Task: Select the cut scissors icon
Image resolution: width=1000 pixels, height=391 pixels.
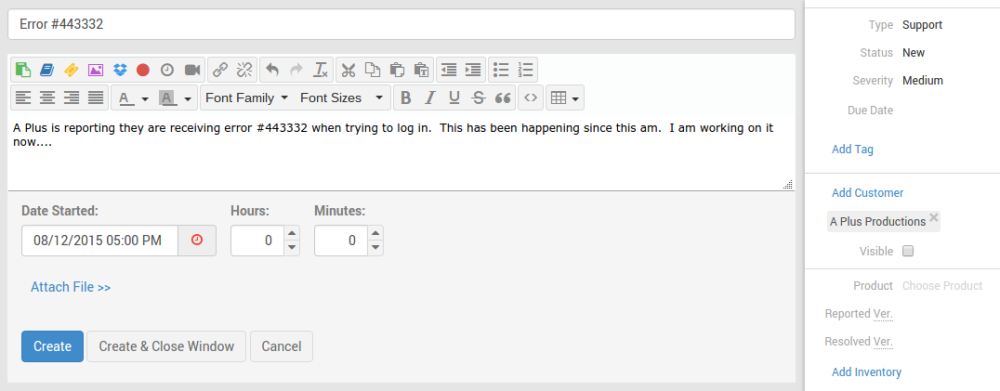Action: coord(348,70)
